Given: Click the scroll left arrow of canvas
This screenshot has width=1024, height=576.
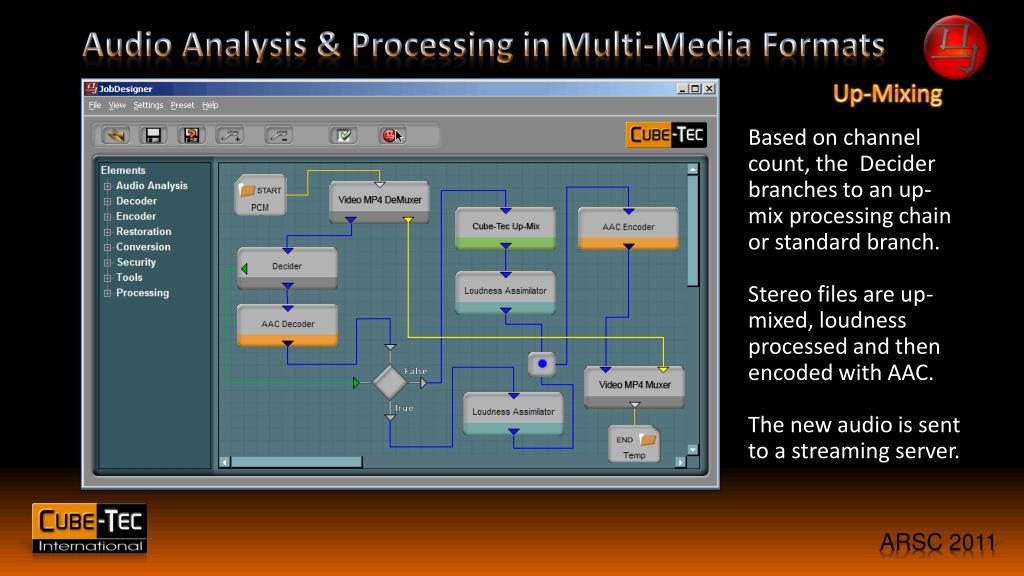Looking at the screenshot, I should (224, 462).
